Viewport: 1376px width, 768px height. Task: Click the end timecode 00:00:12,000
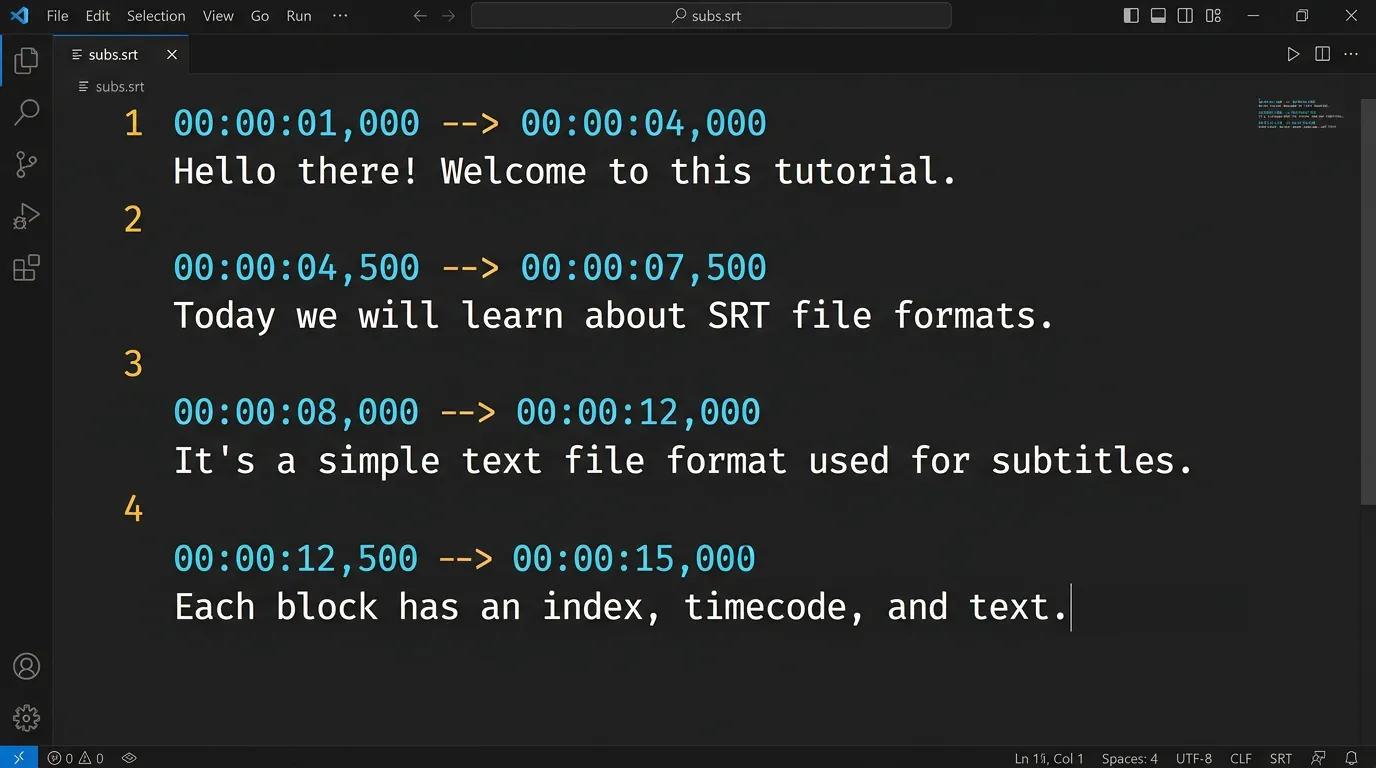click(x=638, y=412)
